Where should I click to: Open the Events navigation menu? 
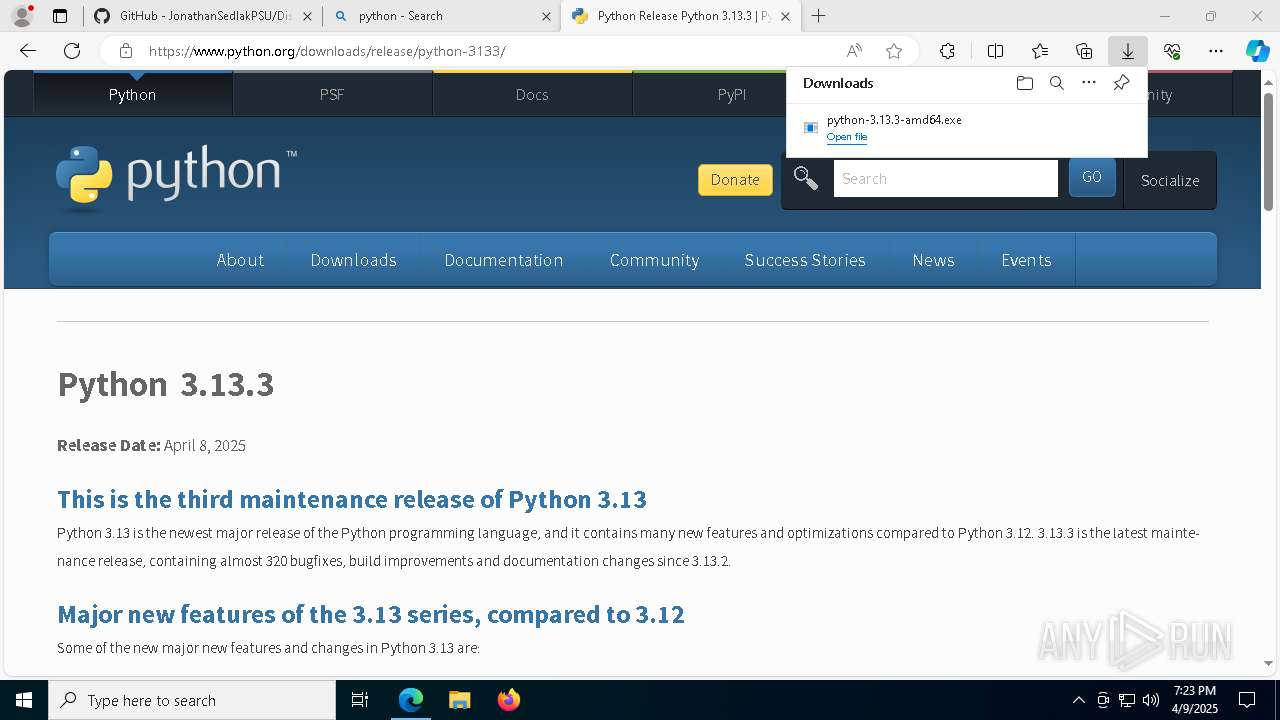(x=1026, y=260)
